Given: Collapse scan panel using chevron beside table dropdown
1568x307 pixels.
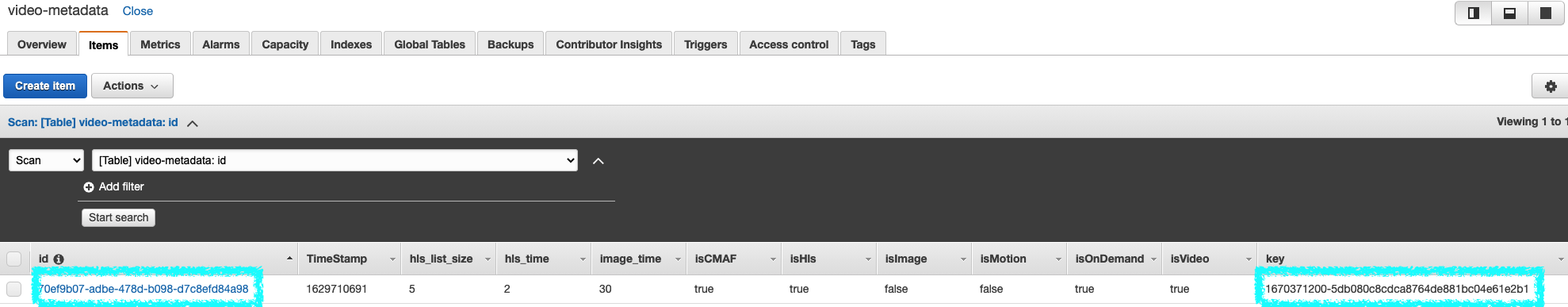Looking at the screenshot, I should pos(599,161).
